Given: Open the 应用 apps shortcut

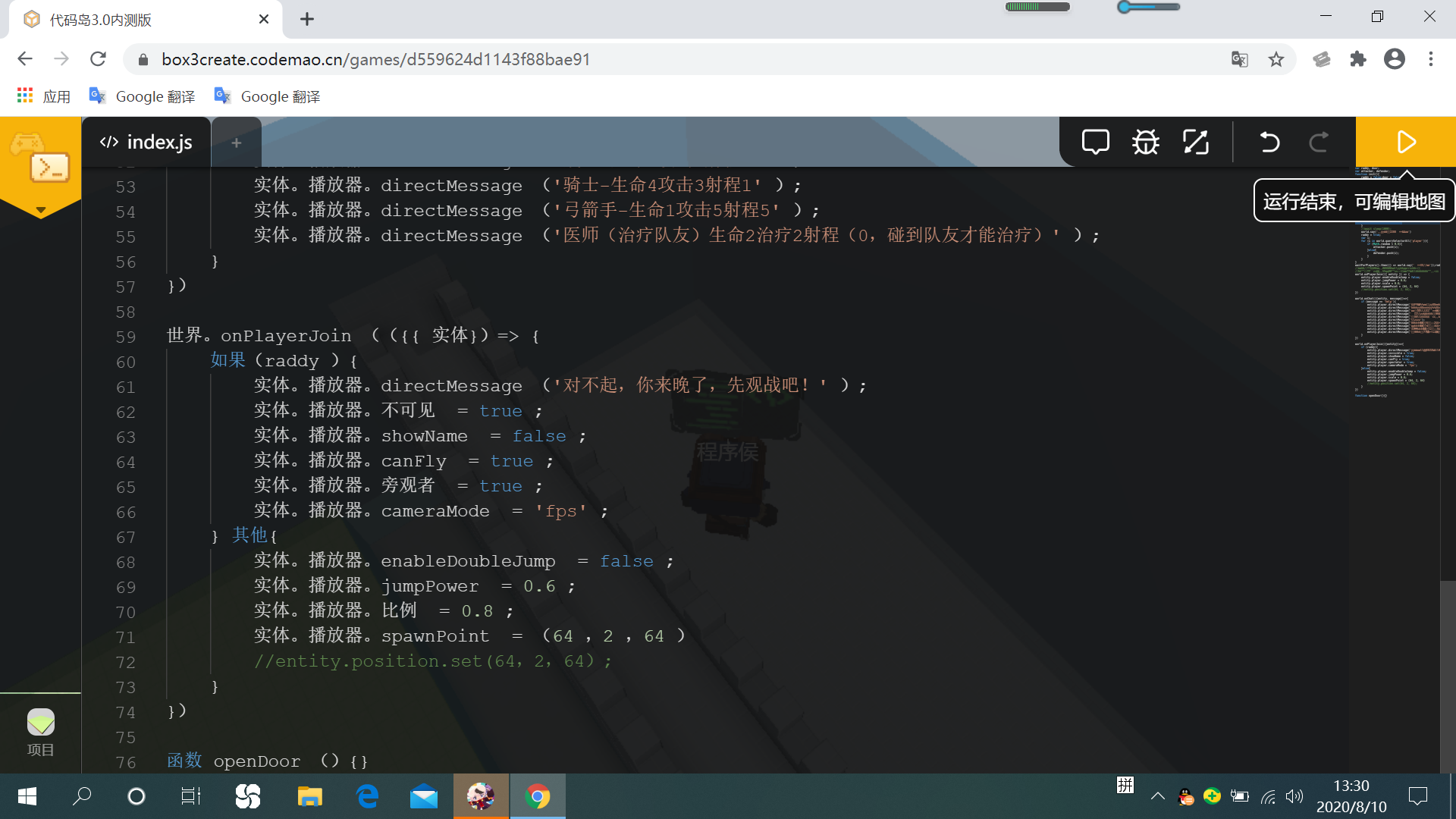Looking at the screenshot, I should tap(43, 96).
